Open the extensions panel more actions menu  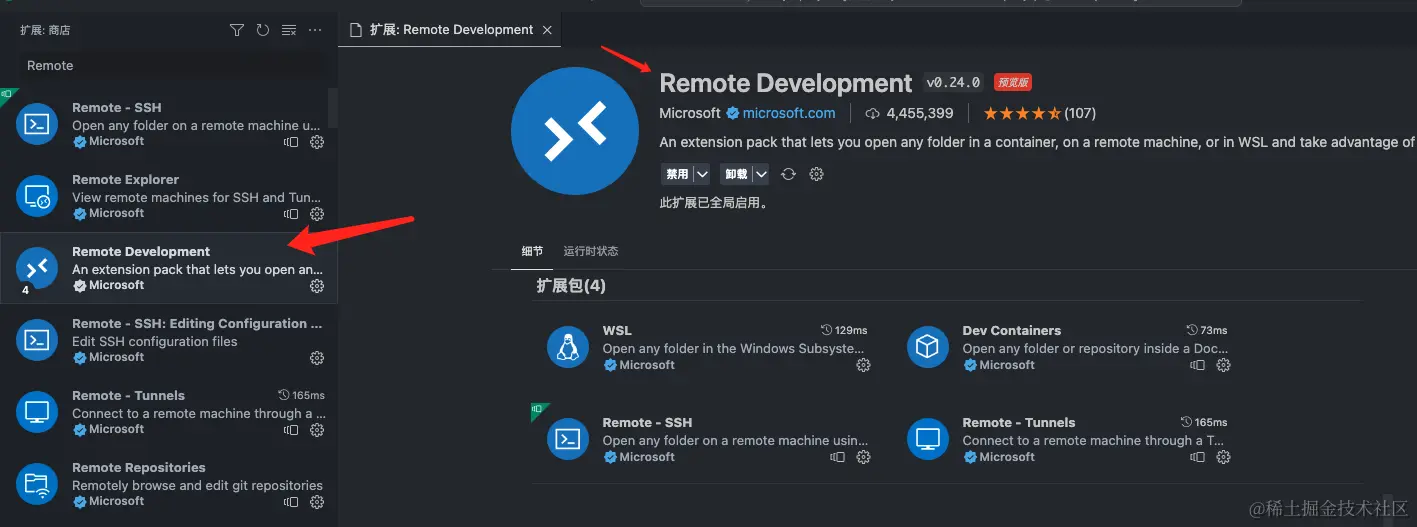coord(315,30)
